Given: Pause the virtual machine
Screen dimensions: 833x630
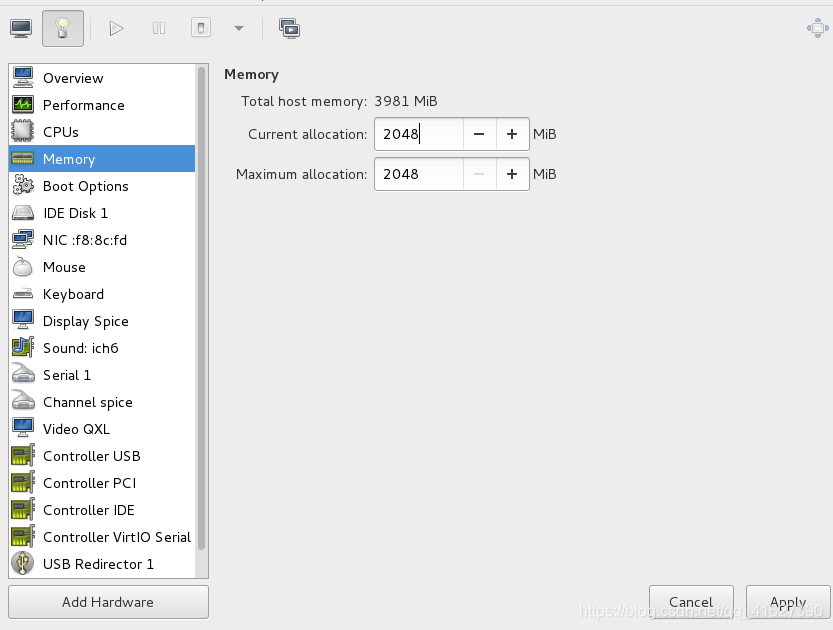Looking at the screenshot, I should point(158,28).
